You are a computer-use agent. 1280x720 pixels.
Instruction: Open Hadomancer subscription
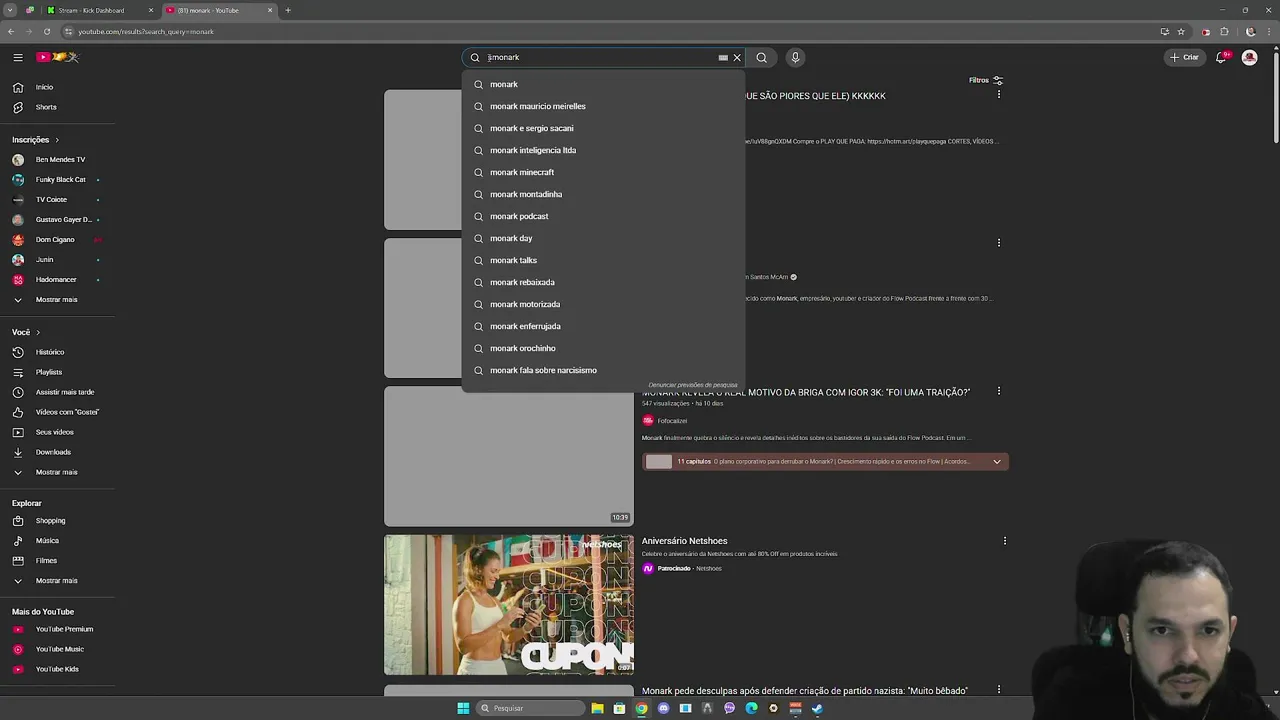pyautogui.click(x=57, y=280)
